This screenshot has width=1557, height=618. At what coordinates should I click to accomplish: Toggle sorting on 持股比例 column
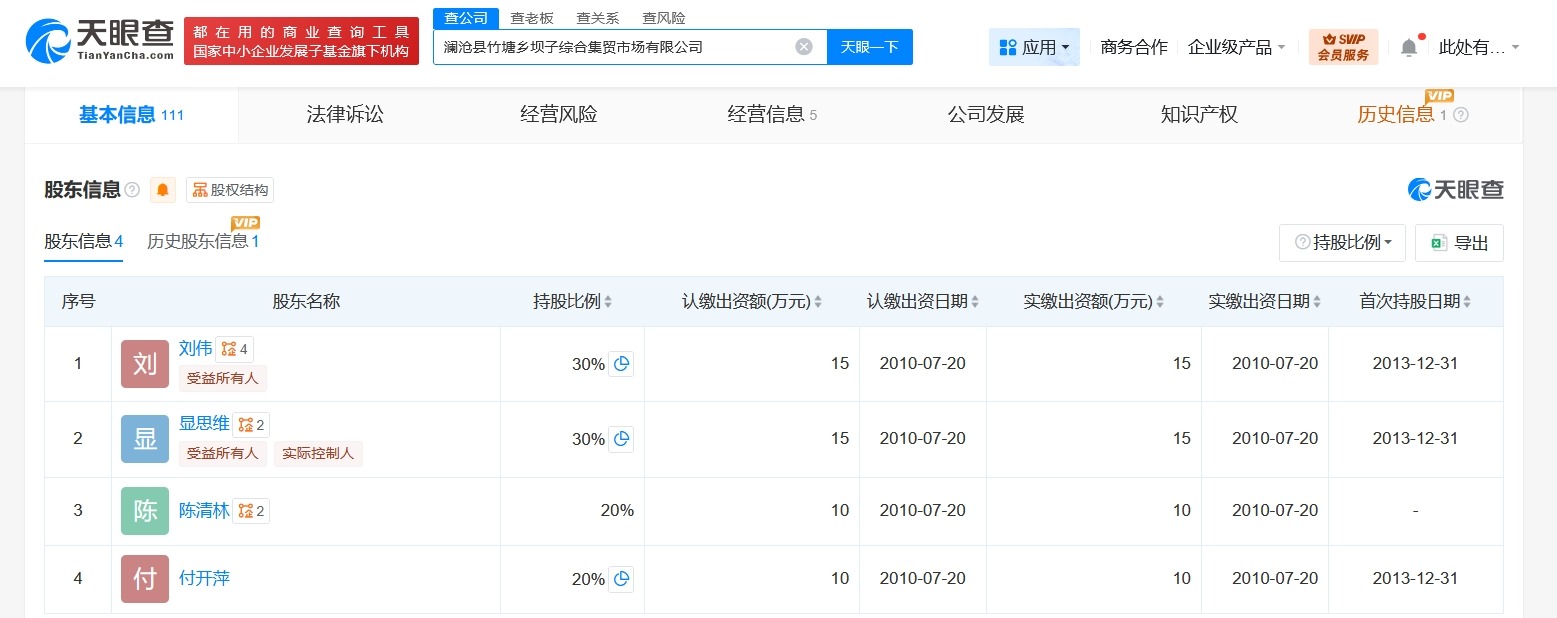click(x=608, y=300)
